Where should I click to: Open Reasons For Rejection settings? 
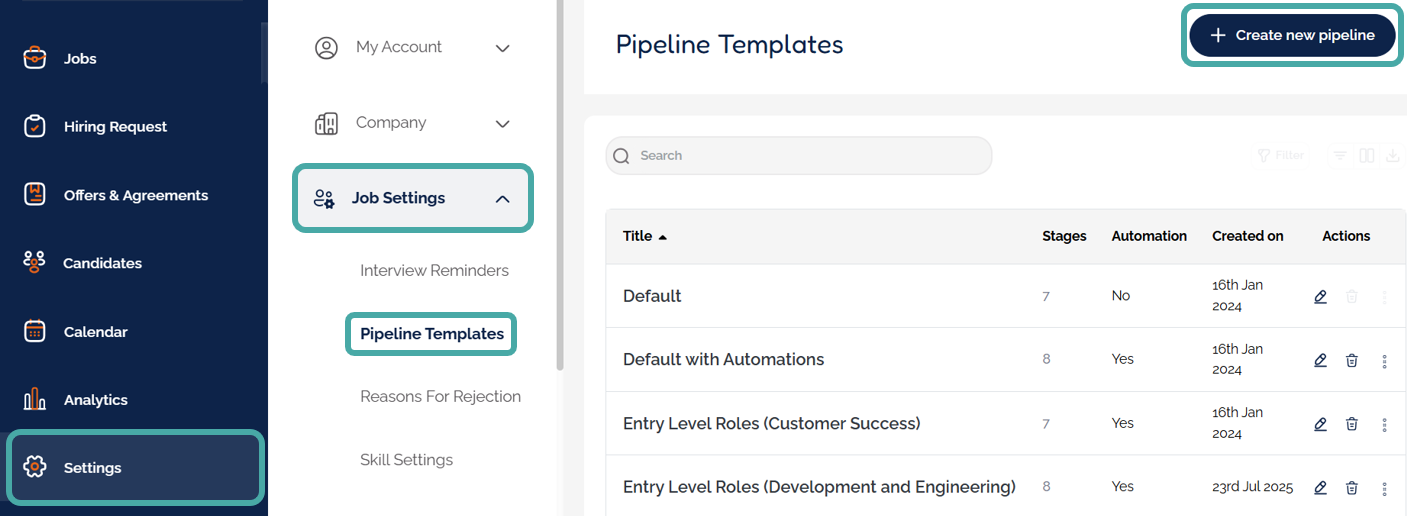point(440,396)
